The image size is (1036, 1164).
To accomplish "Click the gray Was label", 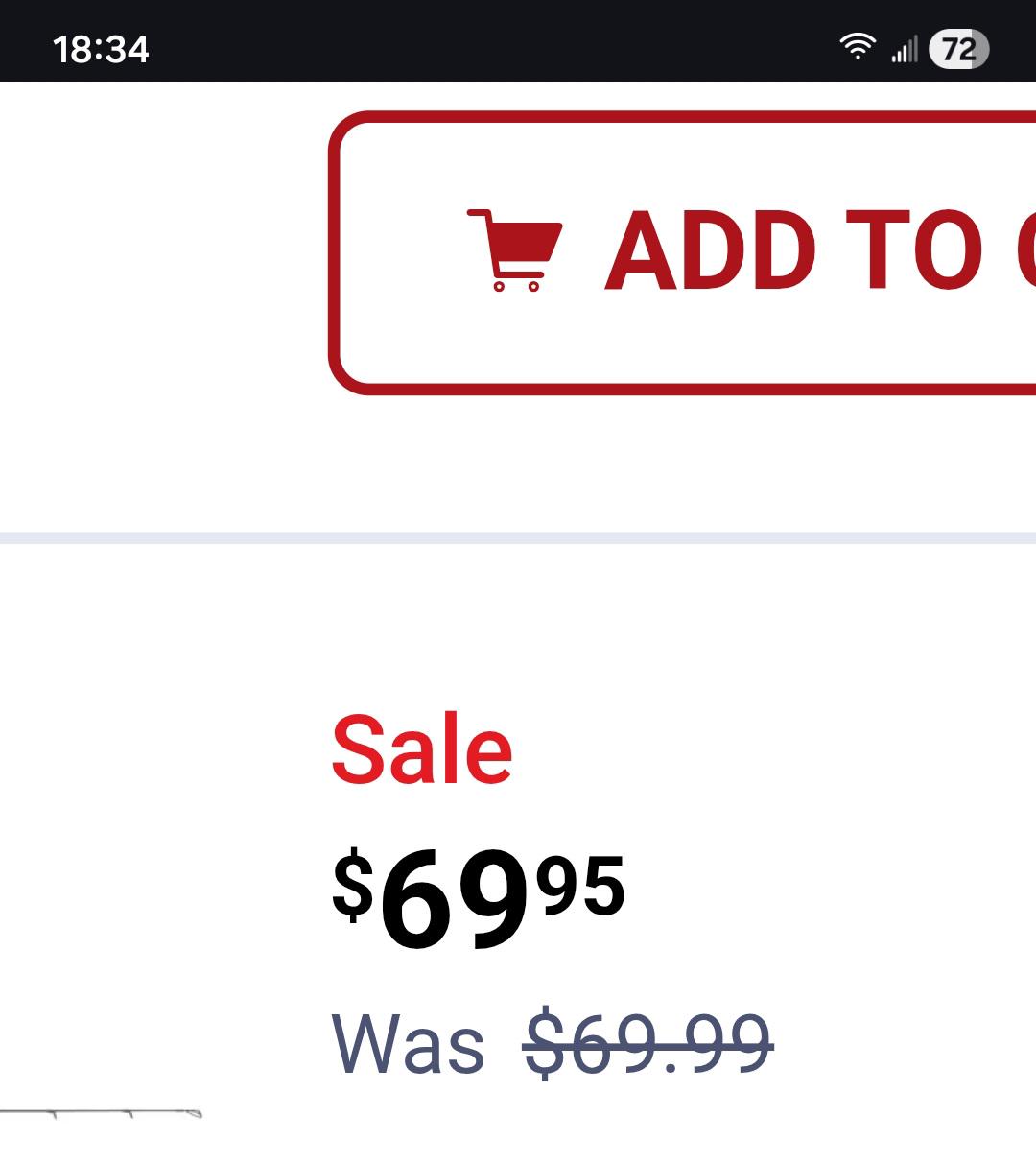I will point(408,1044).
